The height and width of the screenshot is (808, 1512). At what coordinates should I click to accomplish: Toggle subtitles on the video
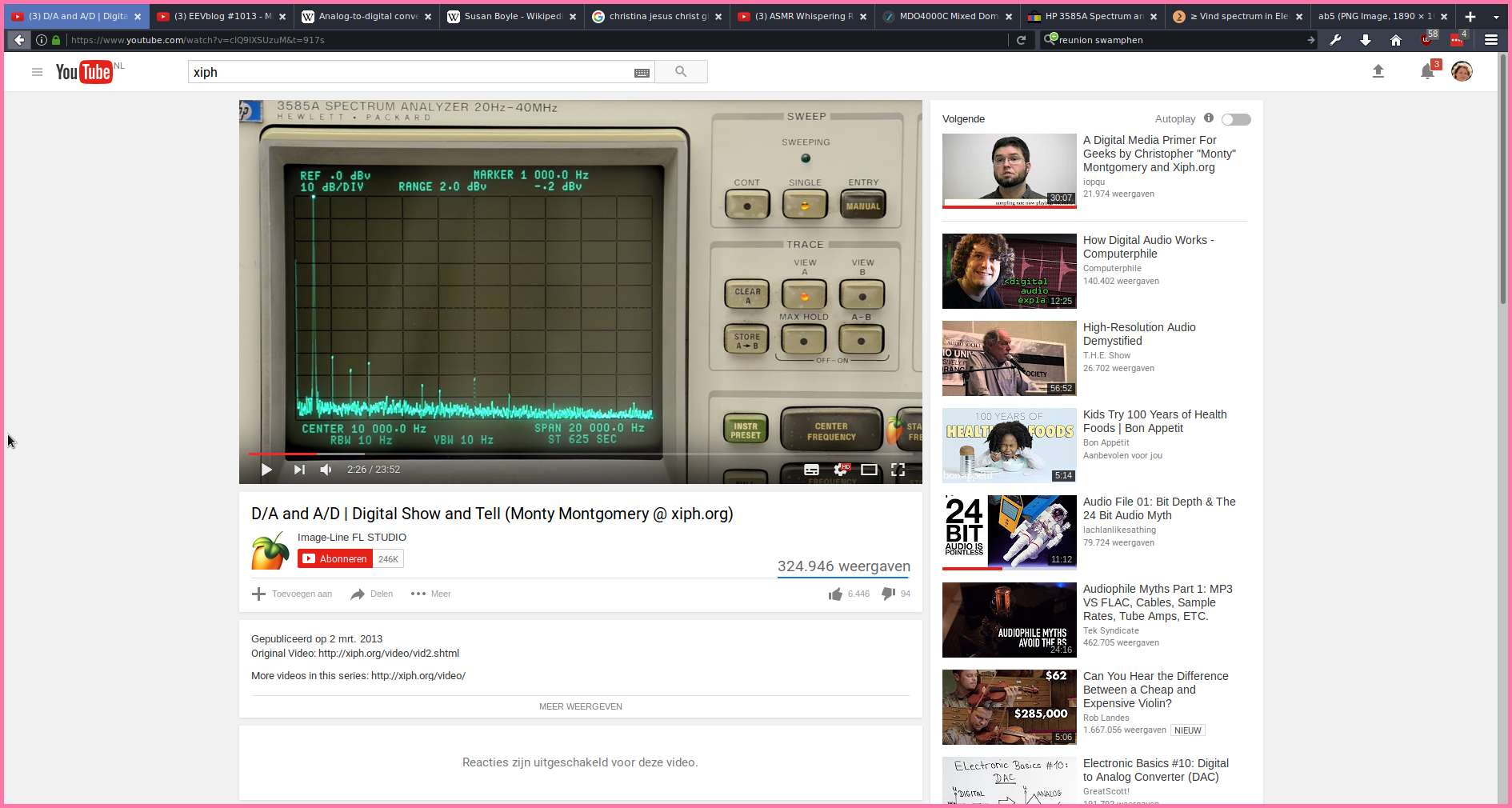[811, 470]
